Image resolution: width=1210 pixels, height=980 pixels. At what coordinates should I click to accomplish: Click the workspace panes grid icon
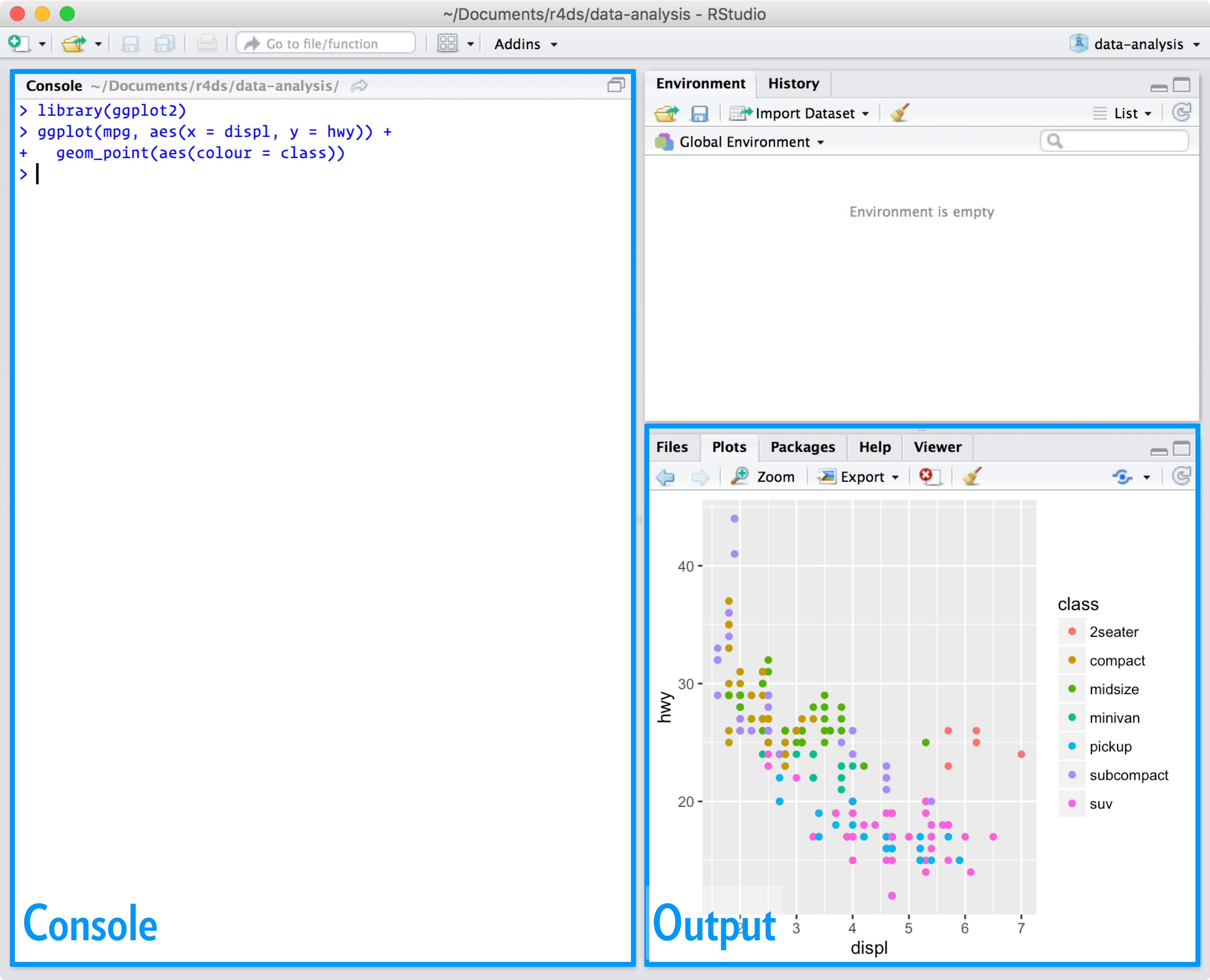(448, 43)
